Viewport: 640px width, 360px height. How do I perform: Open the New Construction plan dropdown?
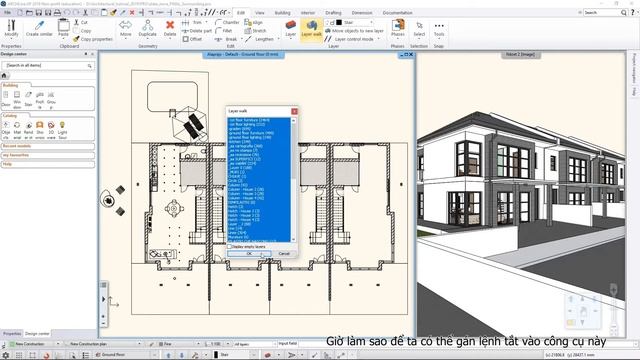[x=139, y=344]
